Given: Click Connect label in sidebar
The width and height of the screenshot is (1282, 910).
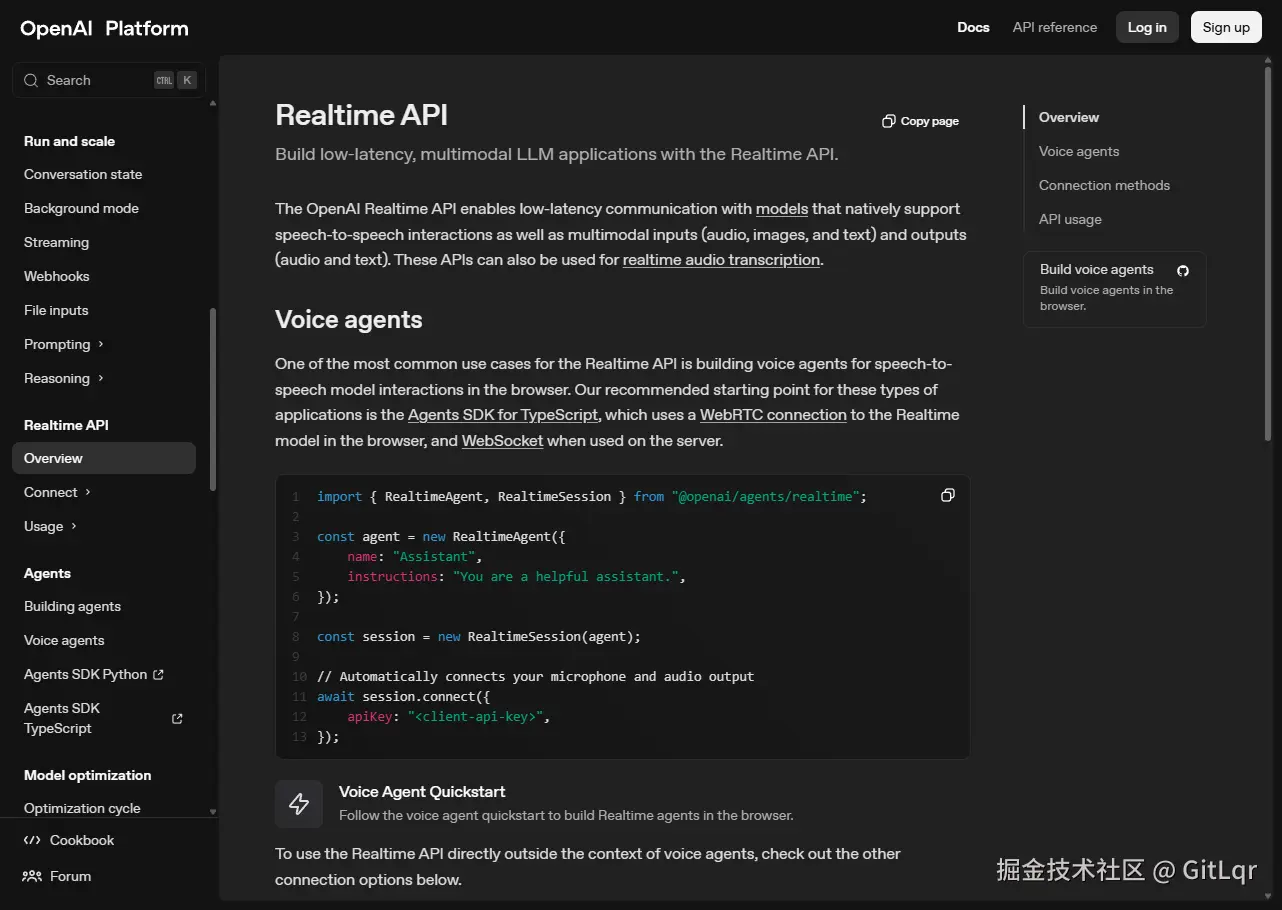Looking at the screenshot, I should point(51,492).
